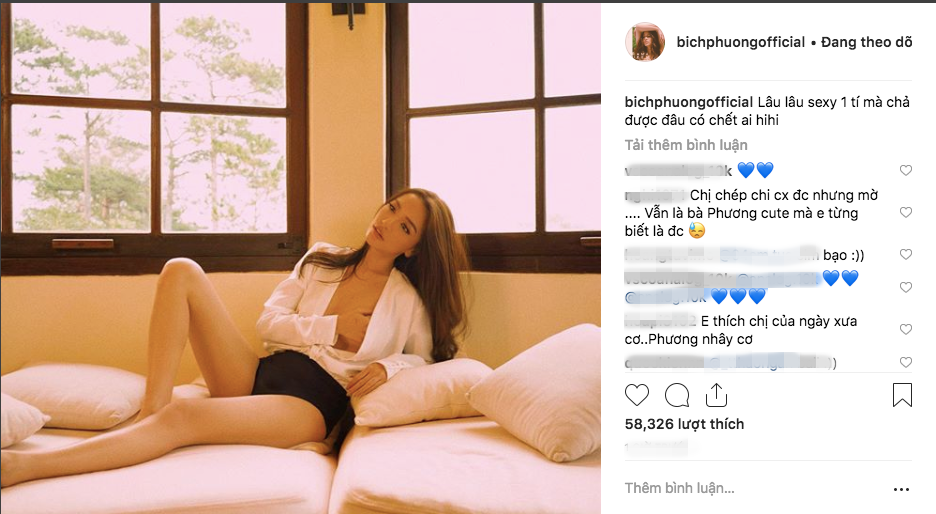Viewport: 936px width, 514px height.
Task: Click the share post icon
Action: [716, 395]
